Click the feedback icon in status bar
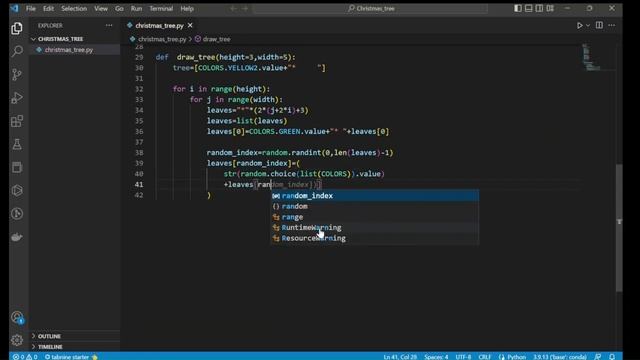Screen dimensions: 640x360 tap(598, 356)
